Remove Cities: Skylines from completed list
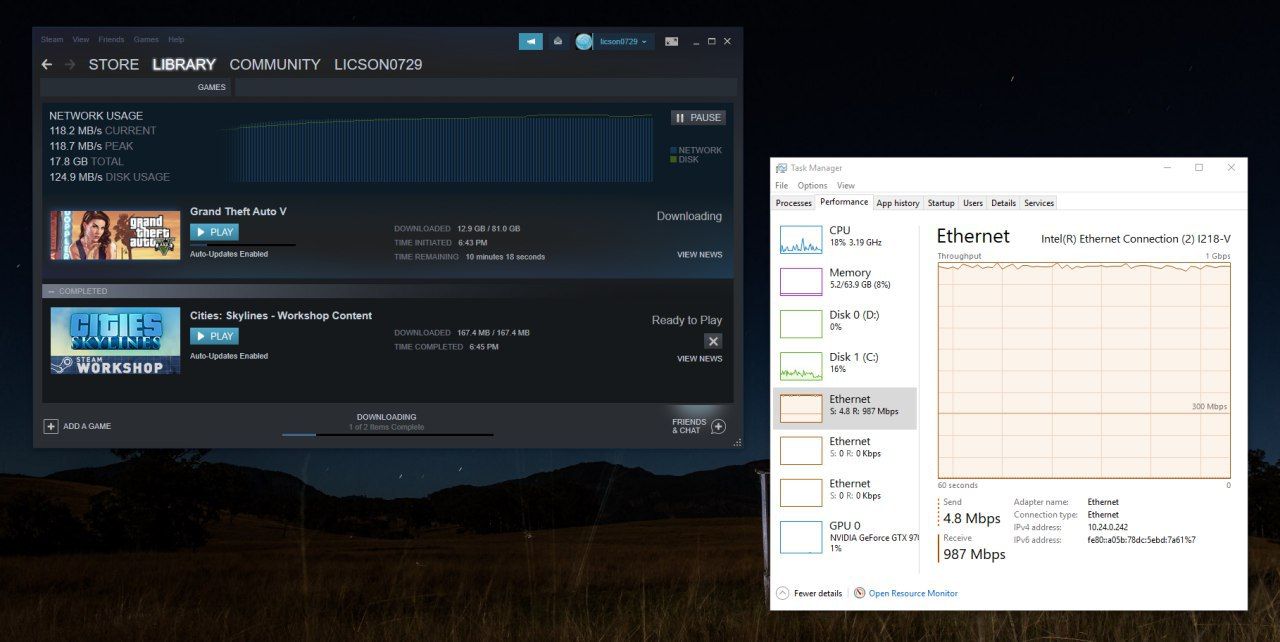This screenshot has height=642, width=1280. point(713,341)
